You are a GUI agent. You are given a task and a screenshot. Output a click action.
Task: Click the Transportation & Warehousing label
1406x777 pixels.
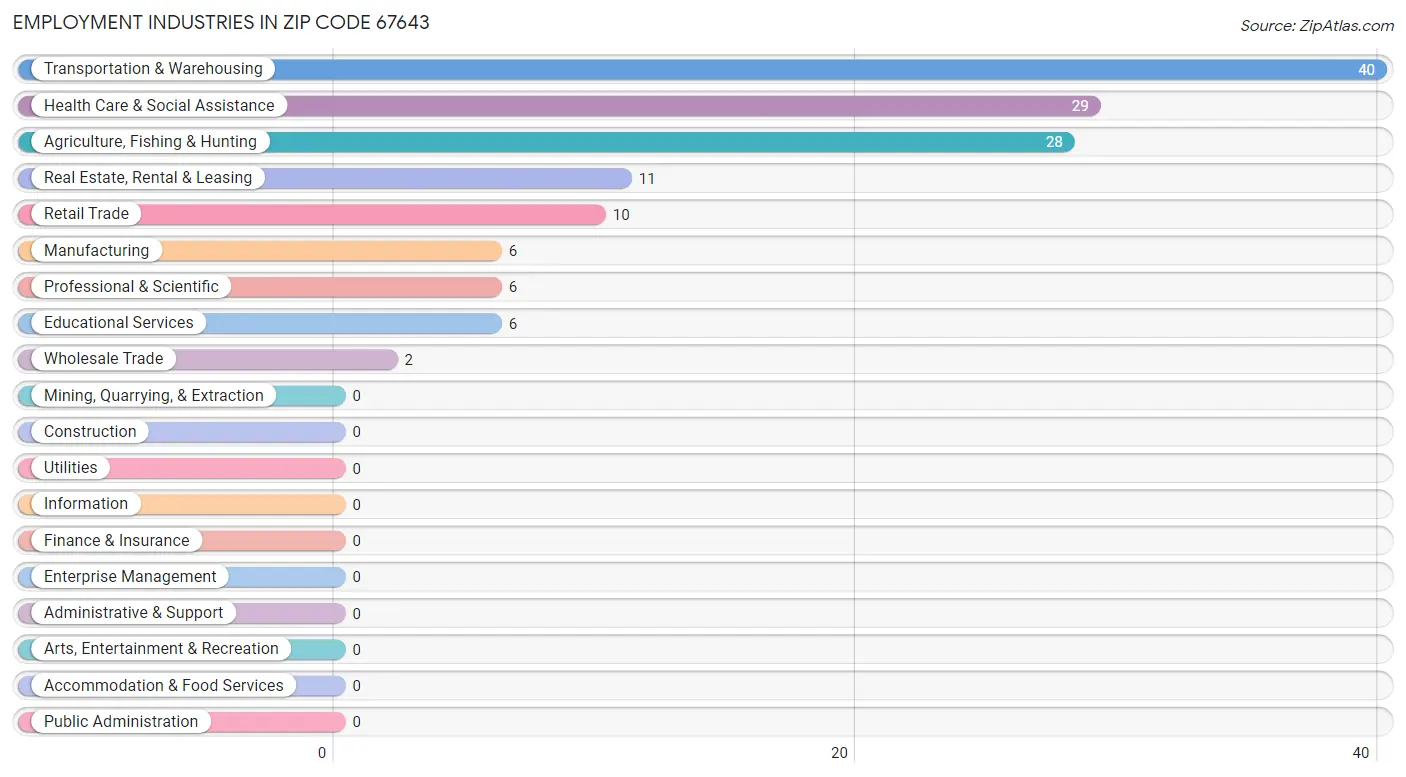[153, 69]
